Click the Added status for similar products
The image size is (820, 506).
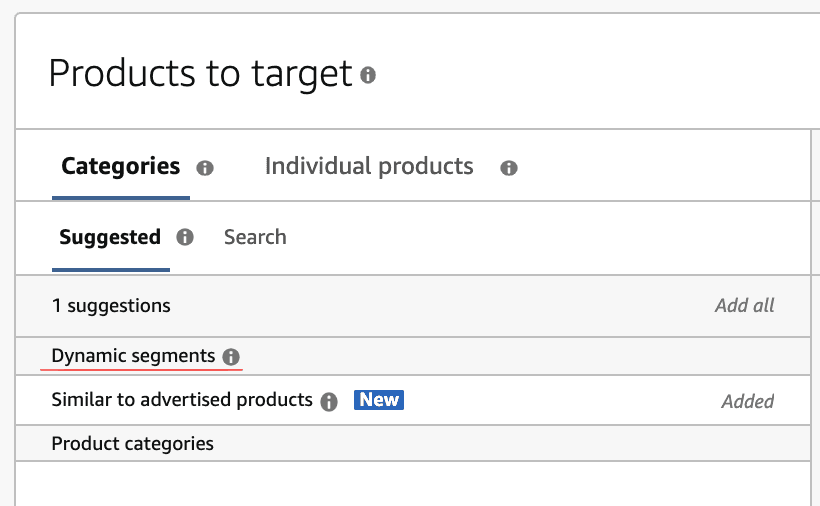click(x=747, y=401)
